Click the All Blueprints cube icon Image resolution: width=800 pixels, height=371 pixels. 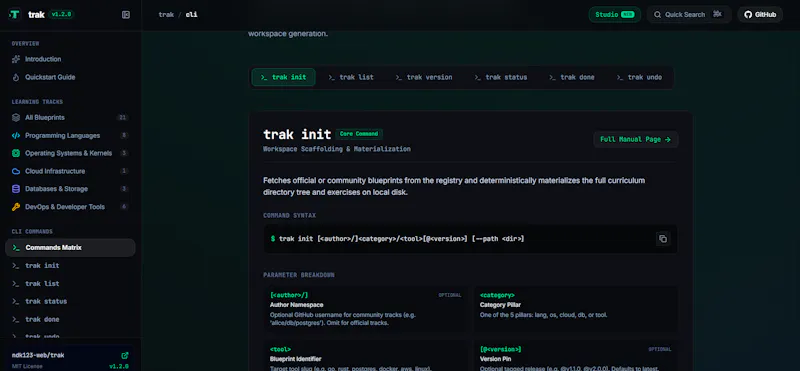point(16,117)
